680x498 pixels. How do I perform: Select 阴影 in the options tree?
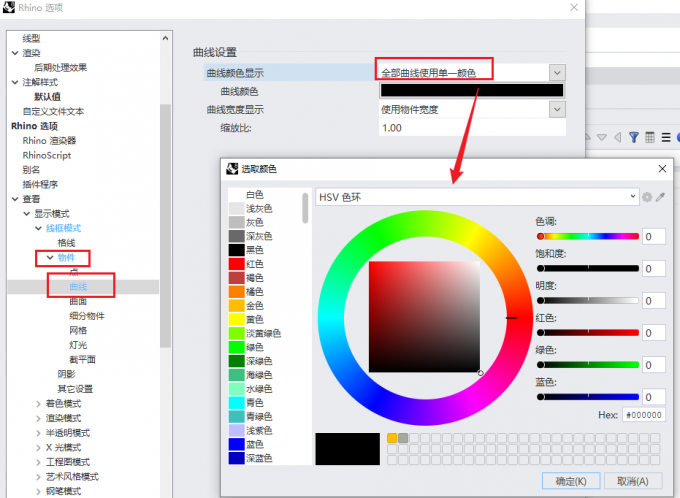click(x=66, y=374)
